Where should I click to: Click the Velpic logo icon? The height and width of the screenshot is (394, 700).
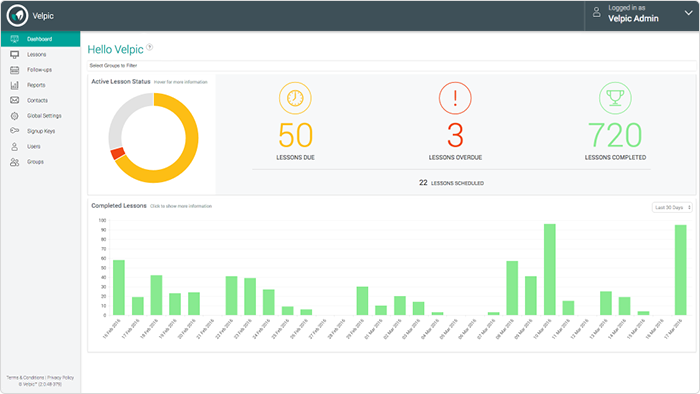[17, 16]
